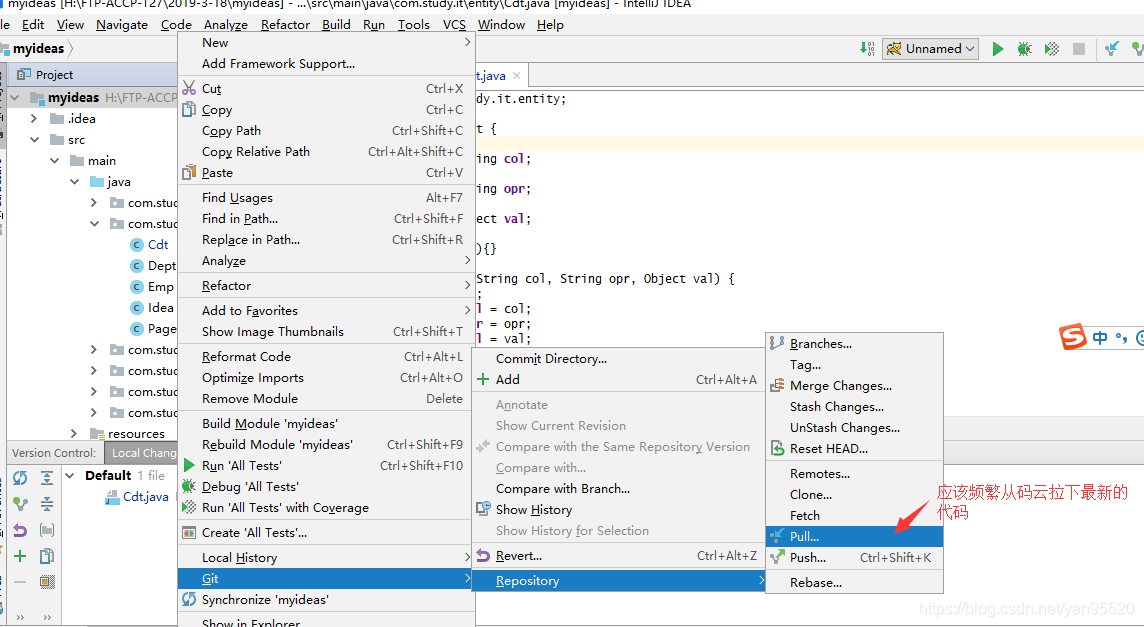Click the gray Stop button in toolbar
1144x627 pixels.
coord(1078,49)
